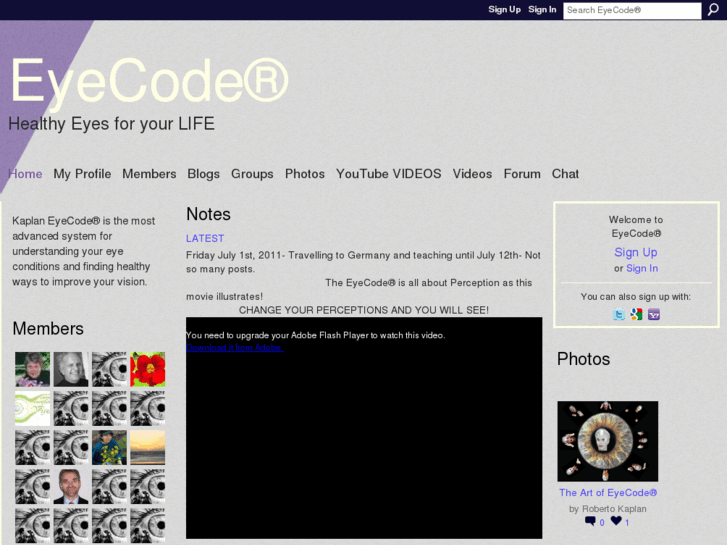727x545 pixels.
Task: Open the Home menu item
Action: point(26,174)
